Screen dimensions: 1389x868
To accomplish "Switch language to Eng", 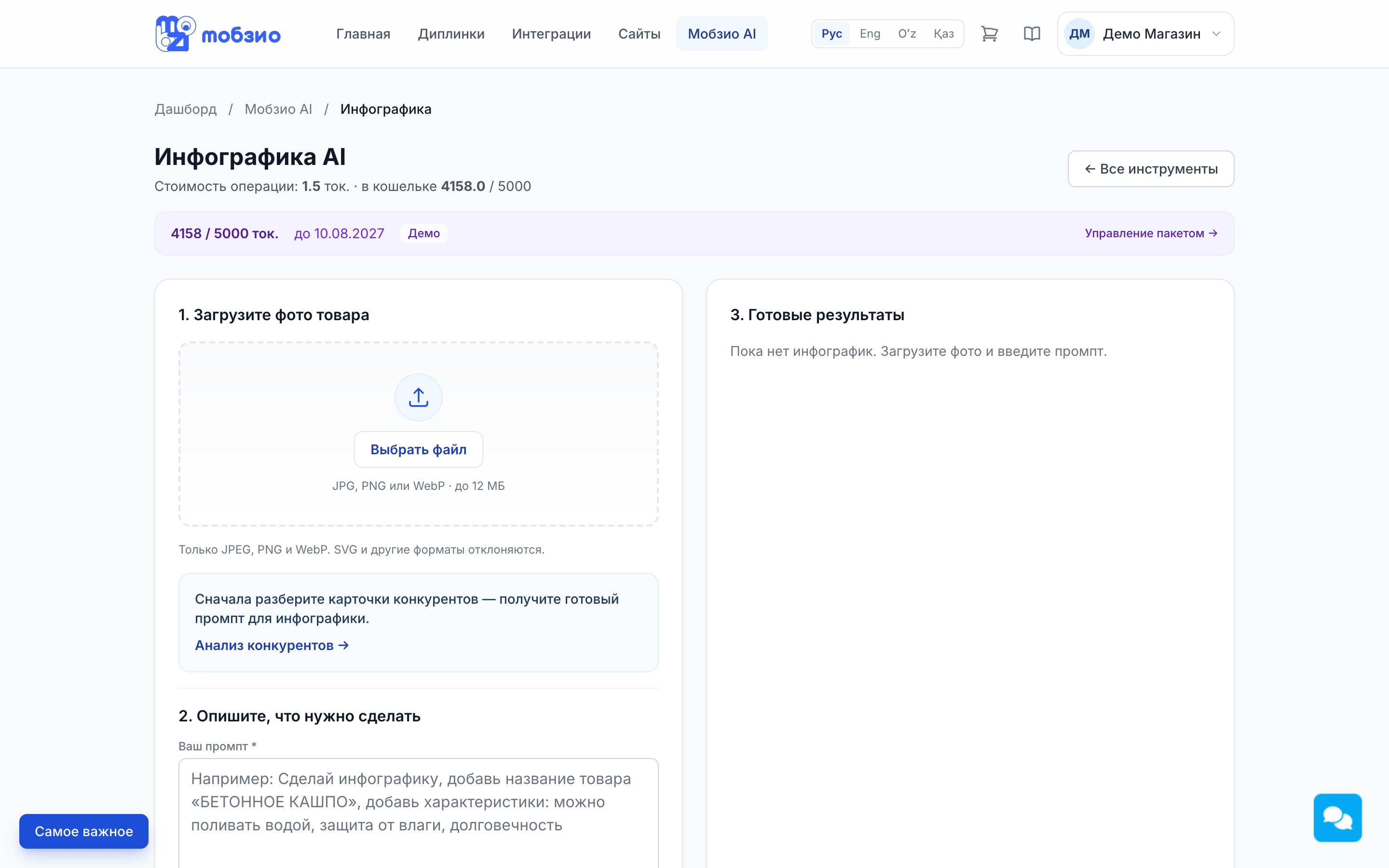I will click(870, 34).
